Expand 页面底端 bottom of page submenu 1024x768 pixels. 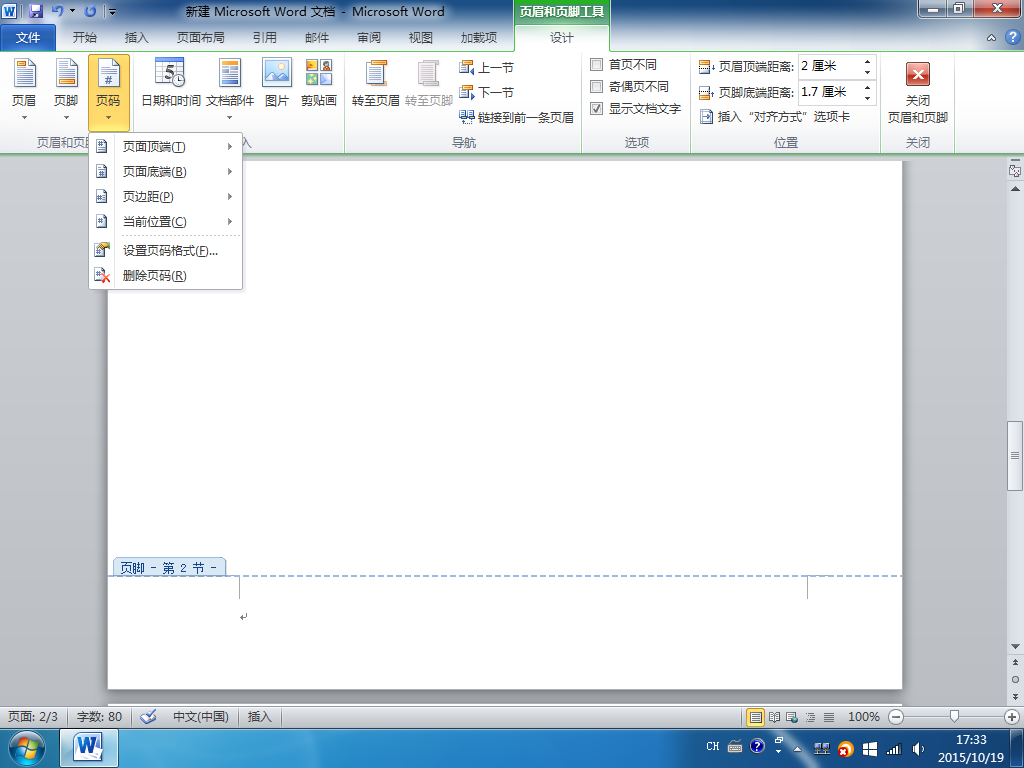[x=165, y=172]
